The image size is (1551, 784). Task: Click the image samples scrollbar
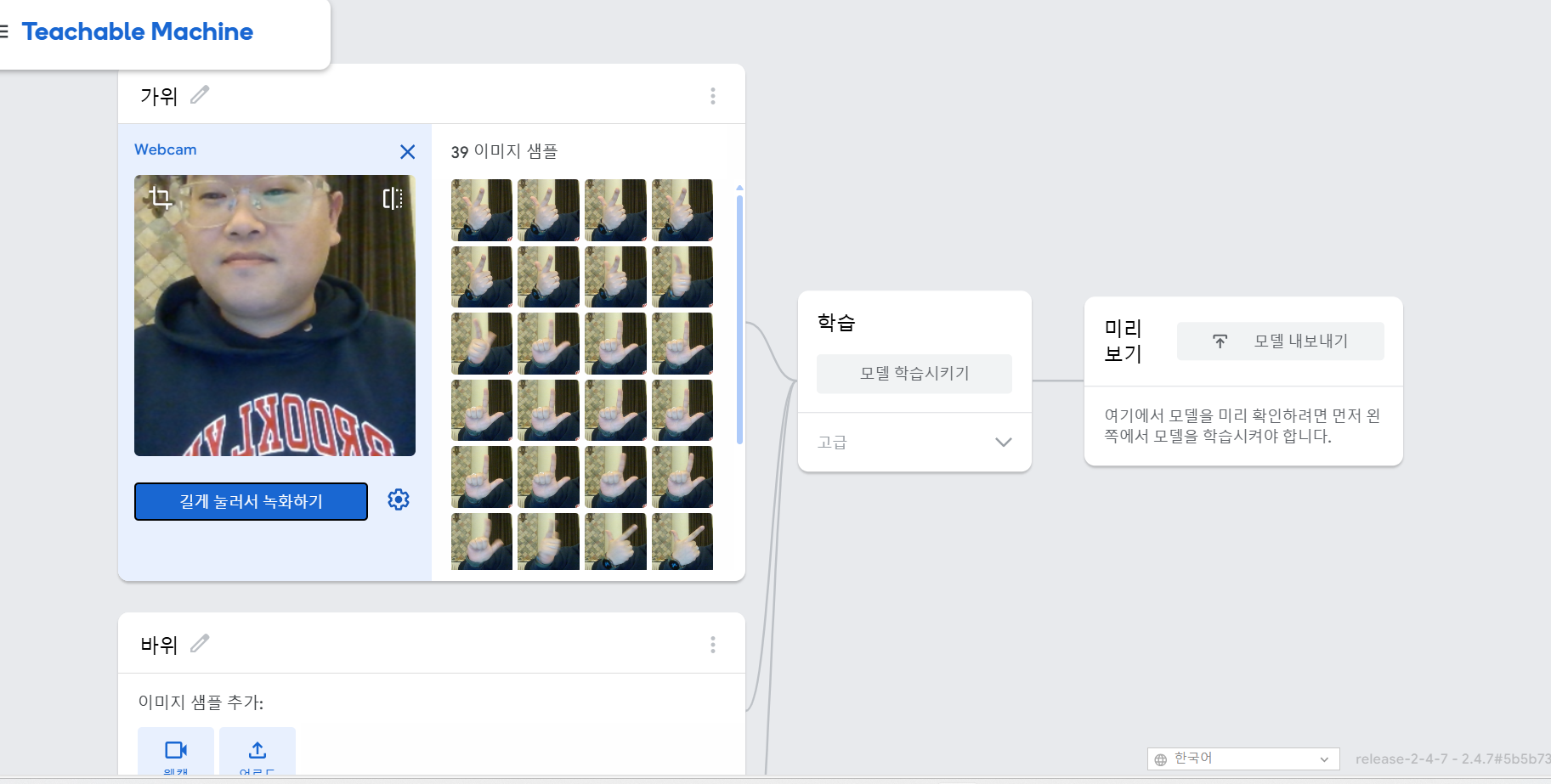[x=739, y=319]
